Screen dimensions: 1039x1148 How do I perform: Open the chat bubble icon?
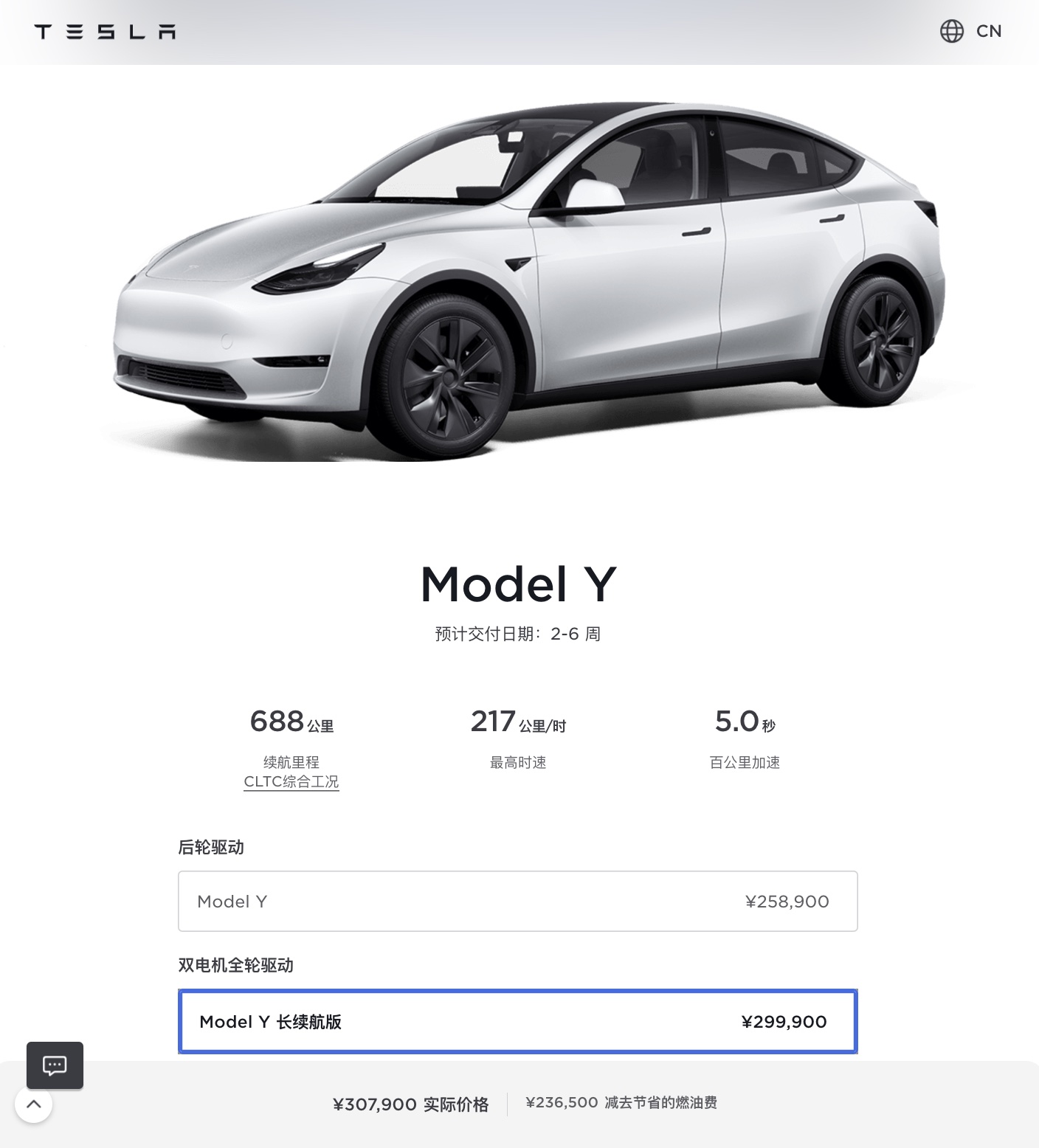pyautogui.click(x=55, y=1065)
